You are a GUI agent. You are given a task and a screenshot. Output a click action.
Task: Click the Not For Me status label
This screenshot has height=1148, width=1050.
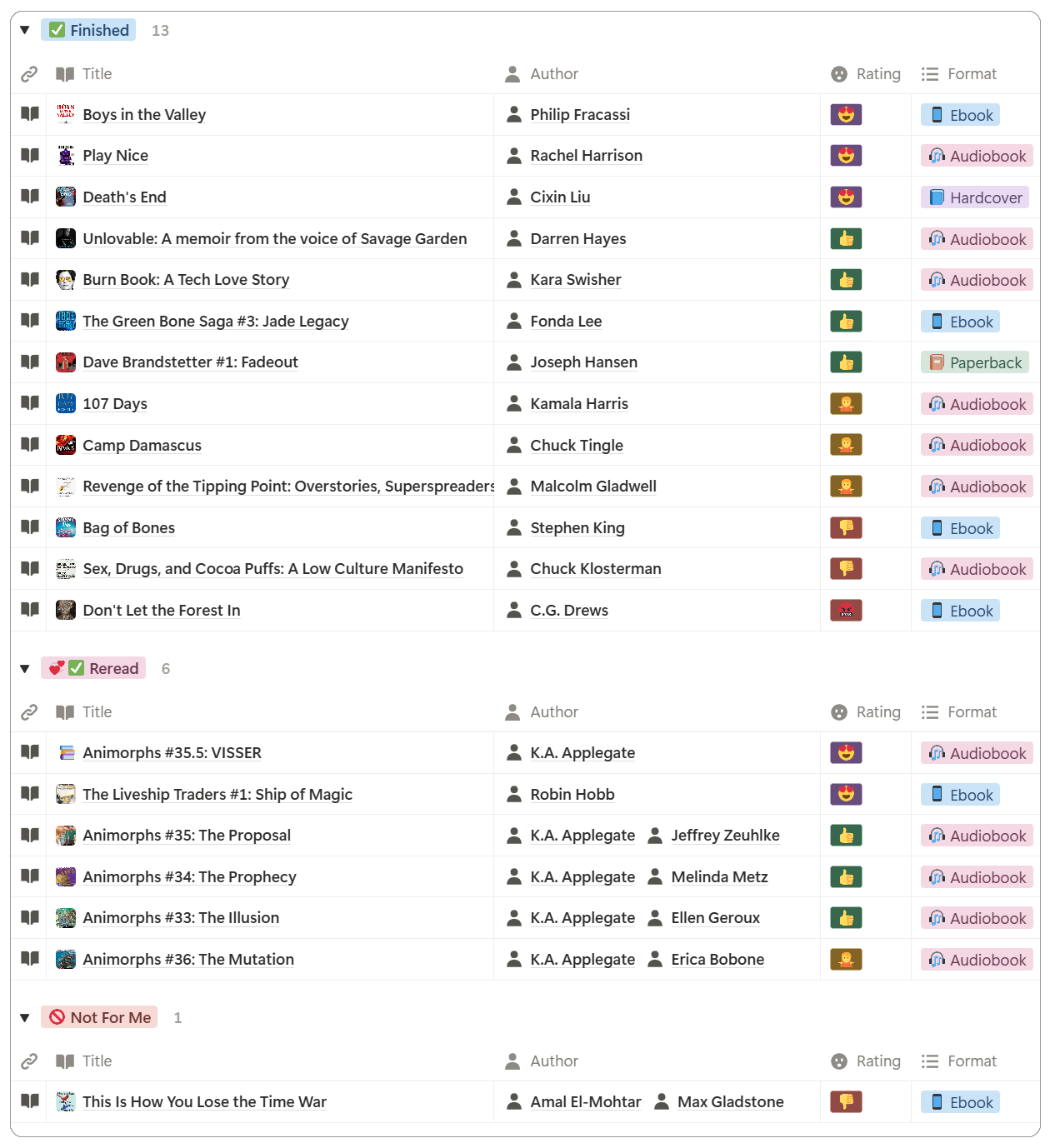point(100,1018)
